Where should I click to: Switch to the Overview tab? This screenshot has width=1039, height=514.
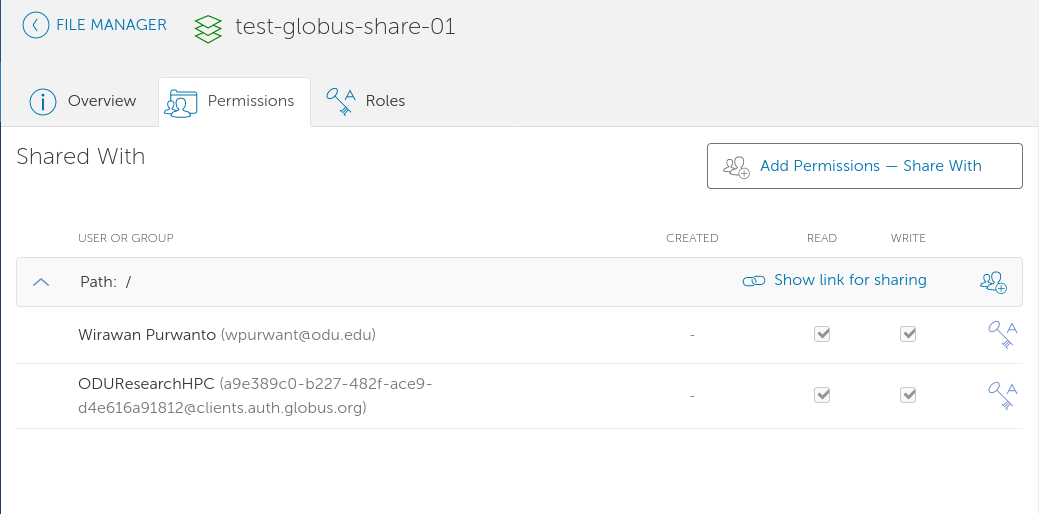coord(101,101)
